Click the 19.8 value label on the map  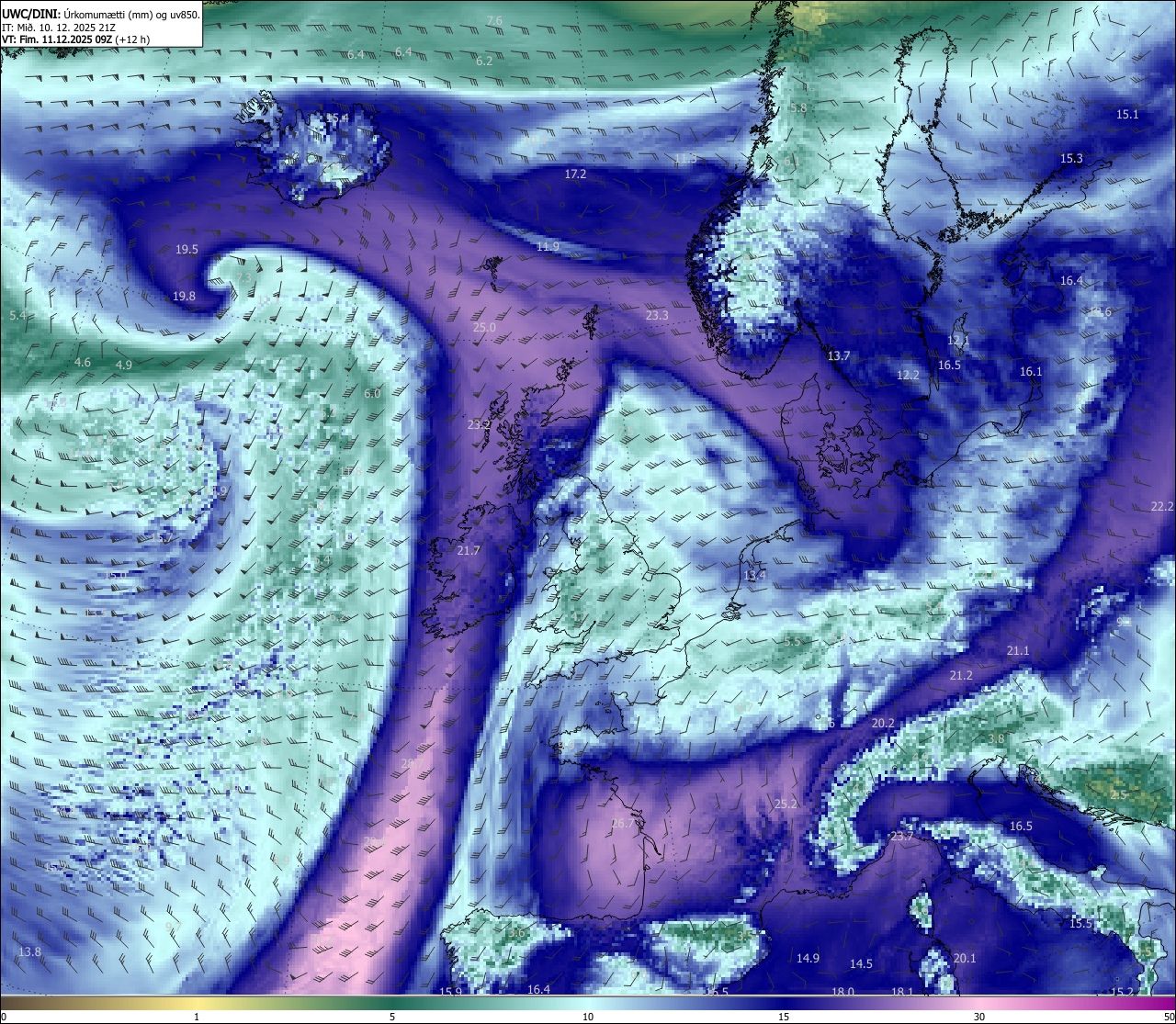click(x=184, y=296)
